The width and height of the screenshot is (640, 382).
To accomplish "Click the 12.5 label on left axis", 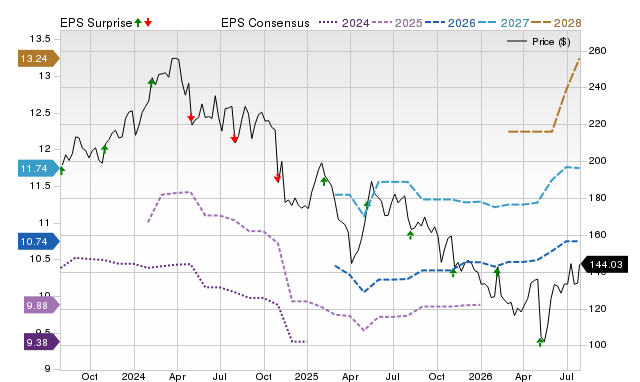I will [x=40, y=113].
